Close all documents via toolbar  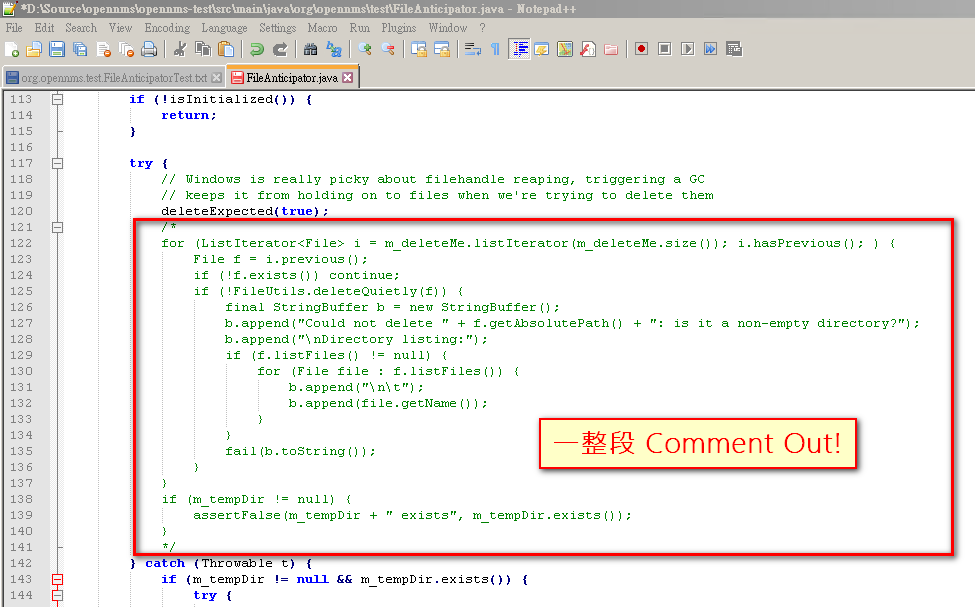pyautogui.click(x=126, y=49)
